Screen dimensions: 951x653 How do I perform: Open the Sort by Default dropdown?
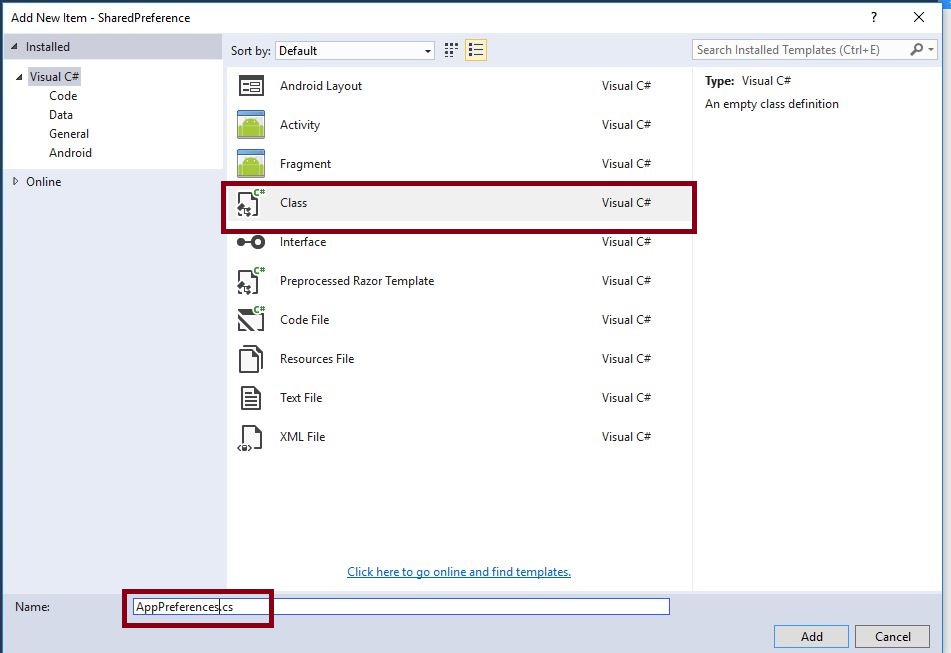(354, 50)
